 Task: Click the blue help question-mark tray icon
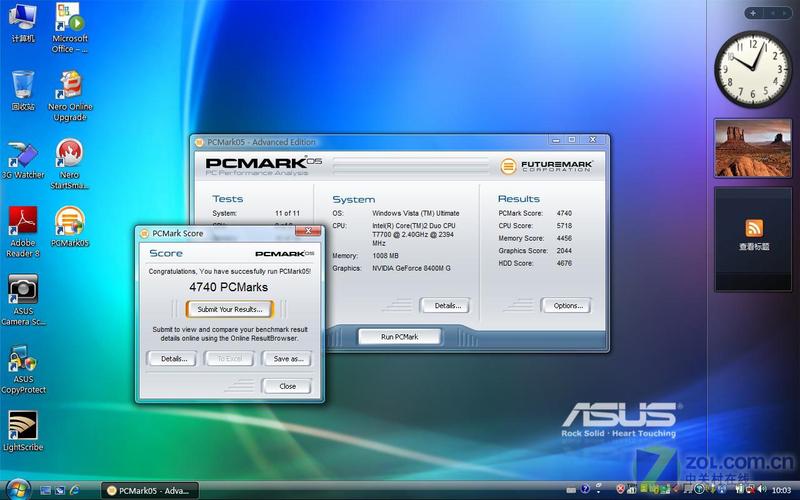(585, 489)
